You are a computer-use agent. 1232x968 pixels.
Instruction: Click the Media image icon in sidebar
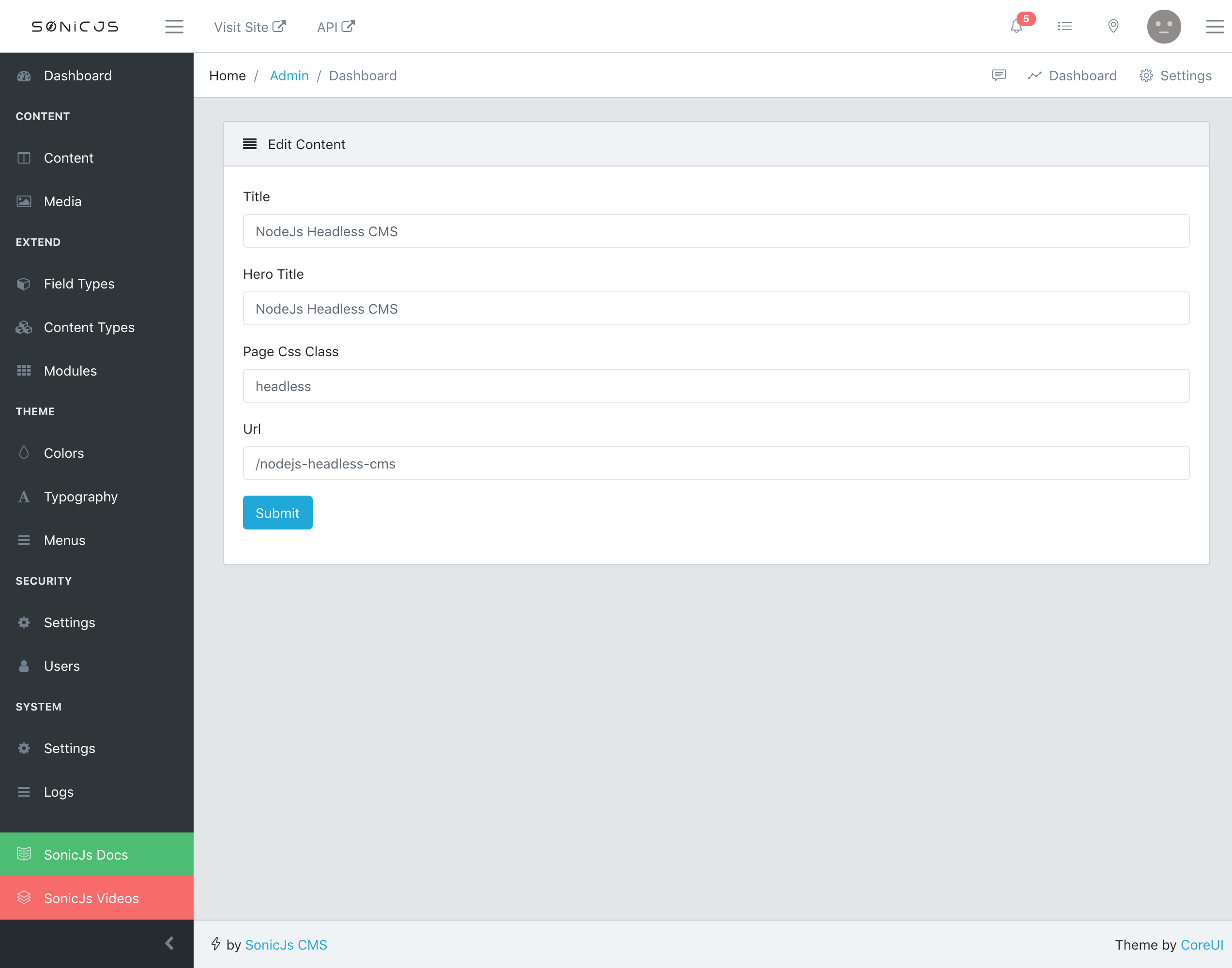24,201
